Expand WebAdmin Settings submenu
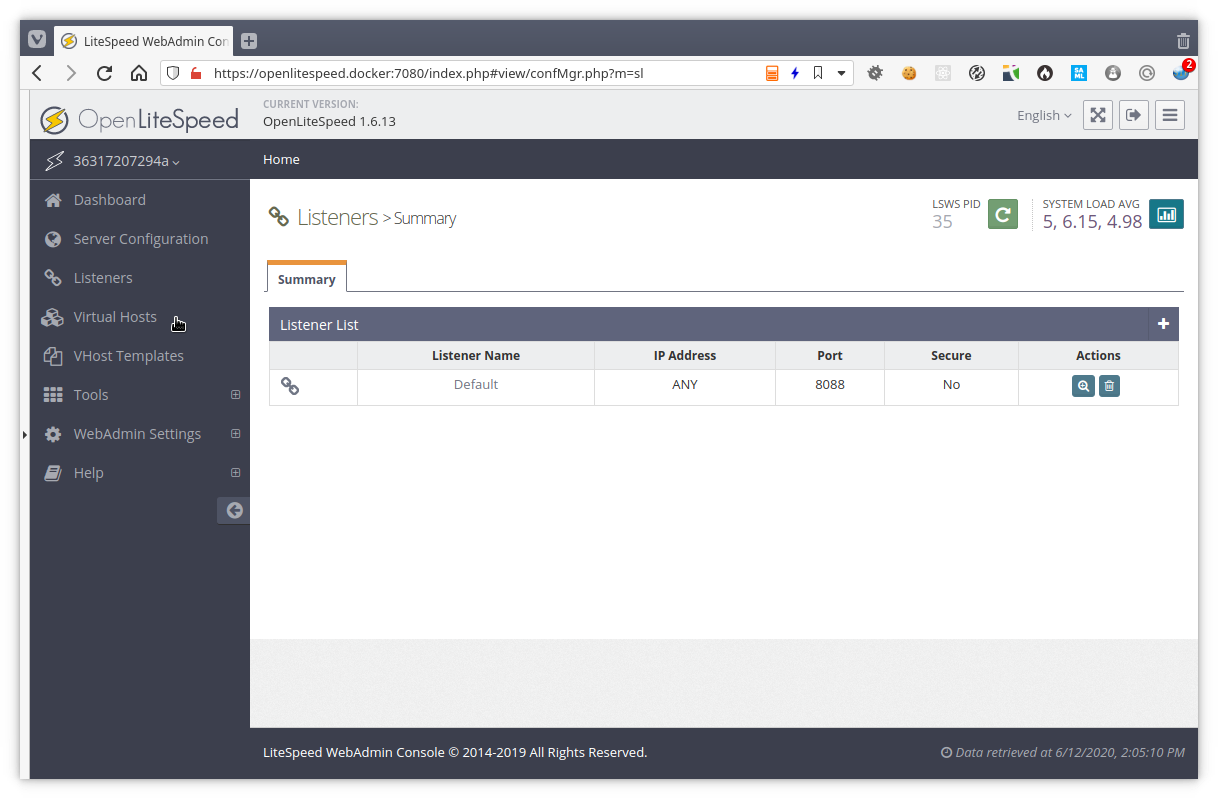 click(236, 434)
